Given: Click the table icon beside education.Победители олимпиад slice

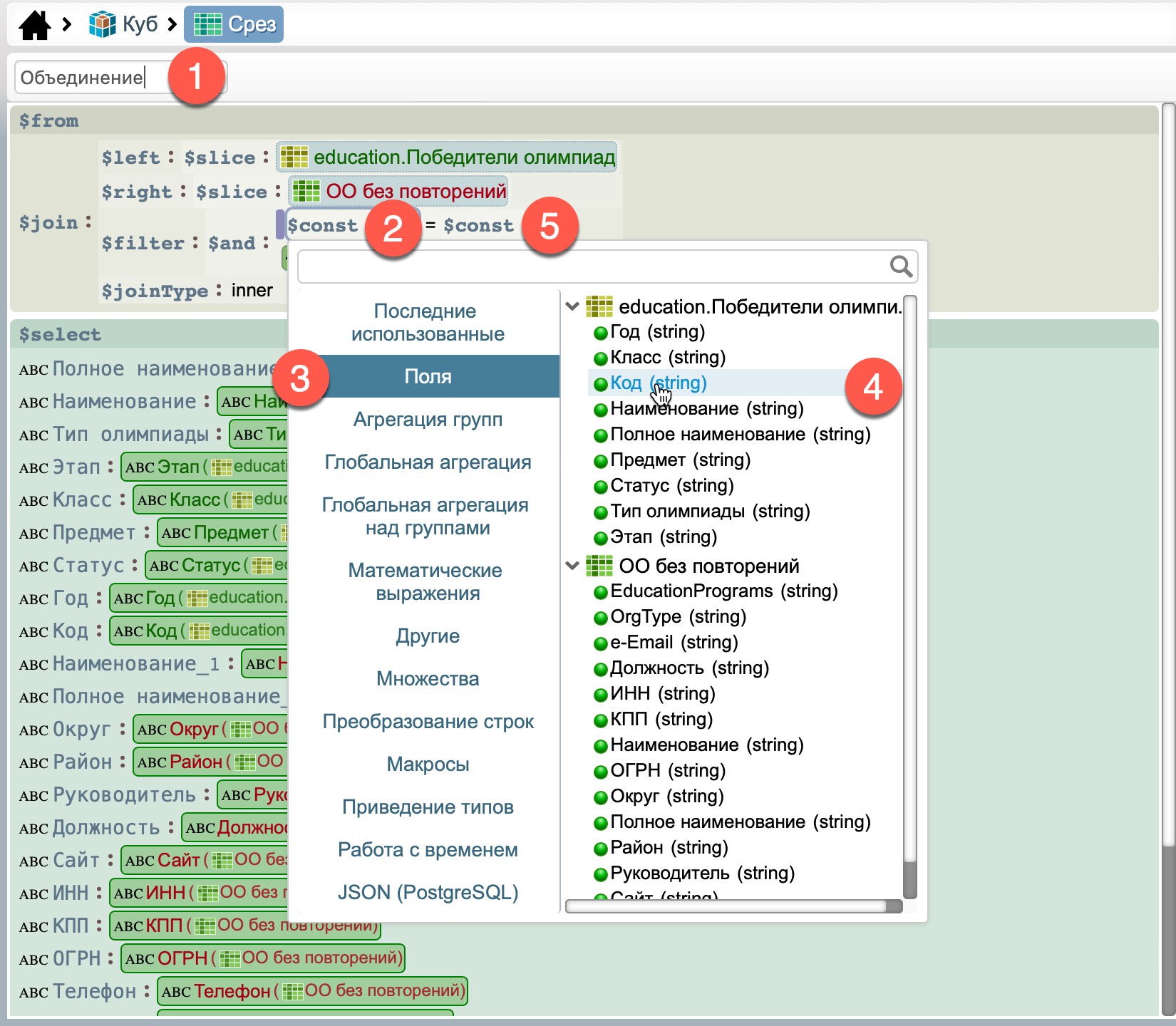Looking at the screenshot, I should [x=294, y=157].
